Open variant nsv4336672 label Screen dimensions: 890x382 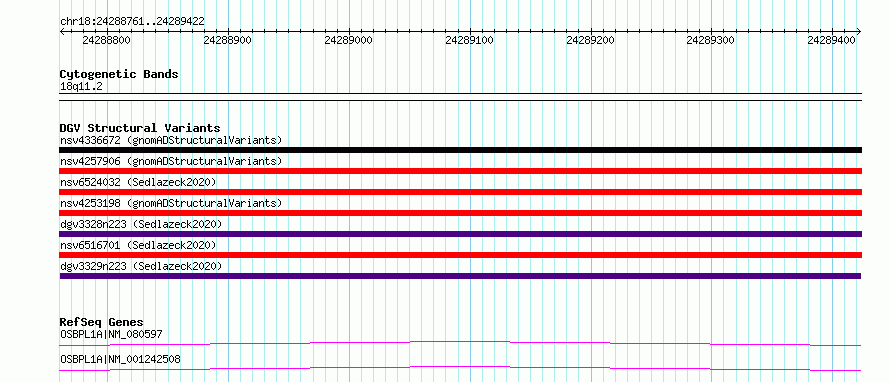click(171, 140)
